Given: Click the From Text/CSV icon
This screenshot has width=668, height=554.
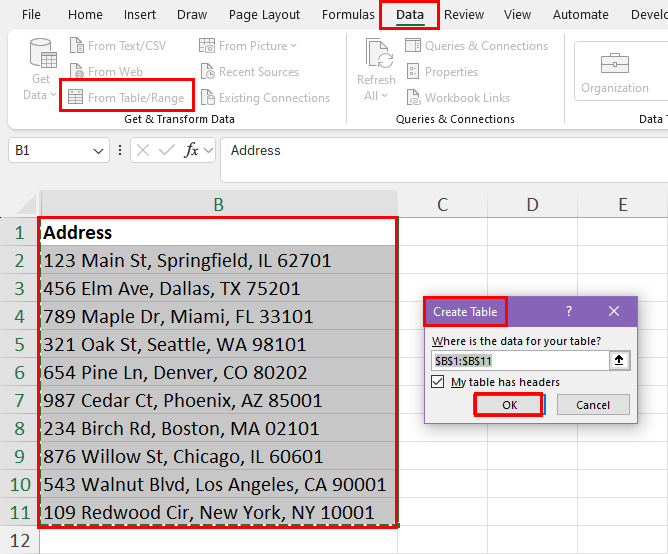Looking at the screenshot, I should click(77, 45).
